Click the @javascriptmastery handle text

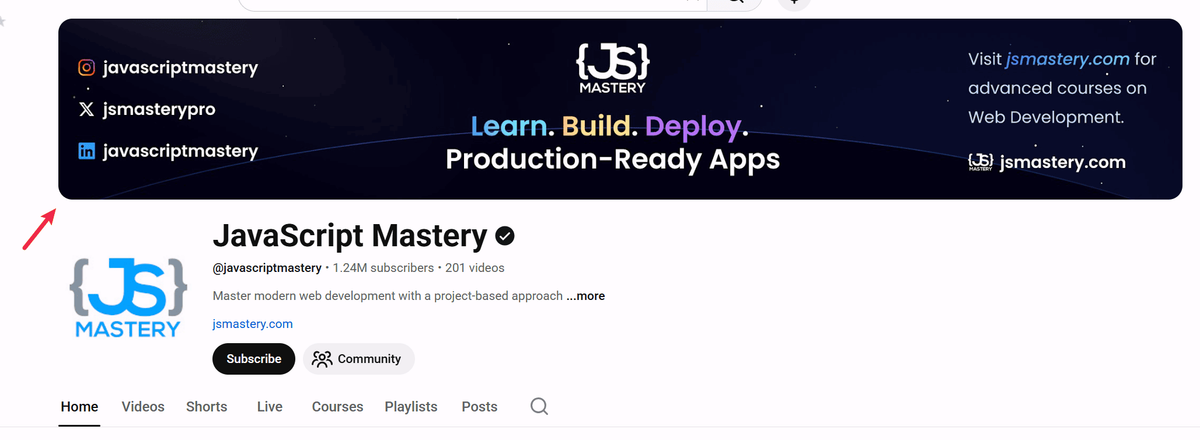[267, 268]
